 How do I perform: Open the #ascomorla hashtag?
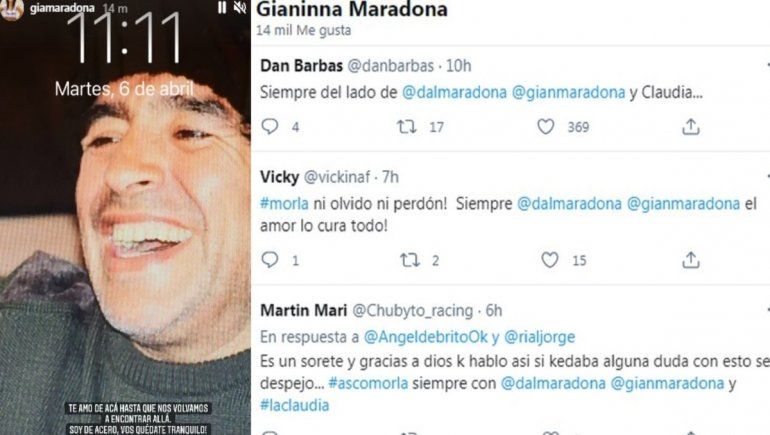coord(368,383)
